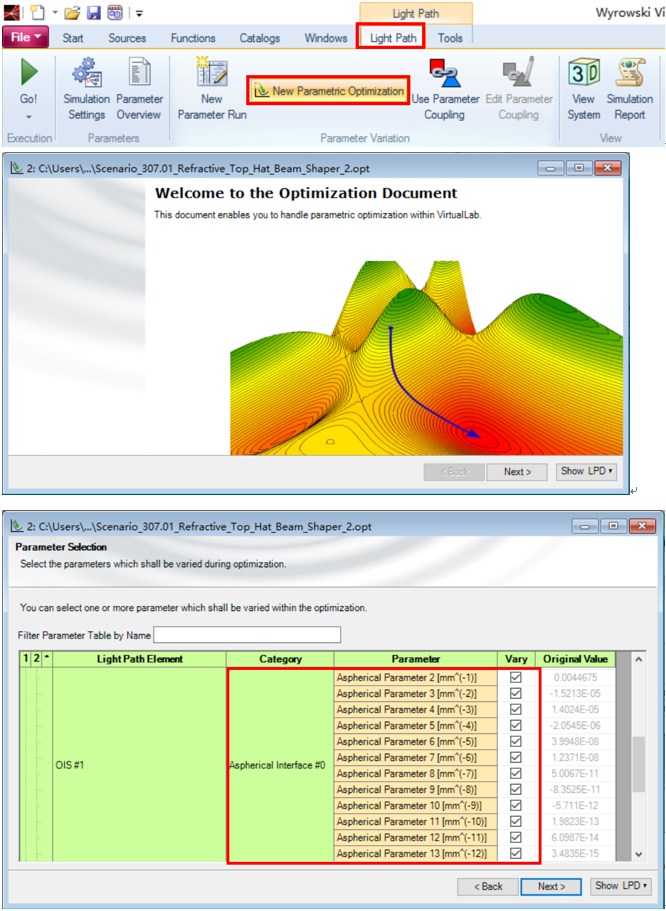Toggle Vary for Aspherical Parameter 9
Screen dimensions: 666x911
tap(515, 790)
